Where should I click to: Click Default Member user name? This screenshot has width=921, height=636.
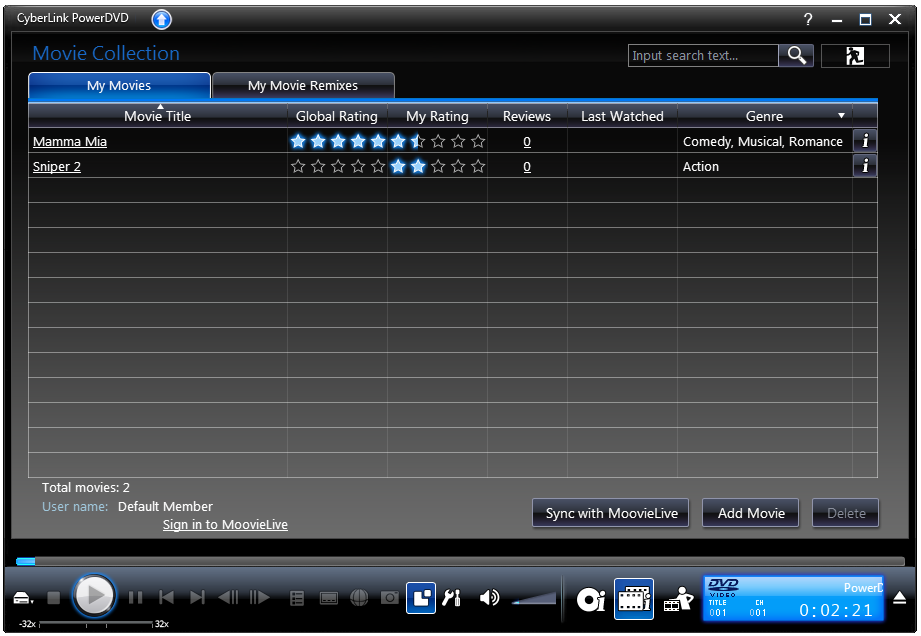tap(165, 506)
